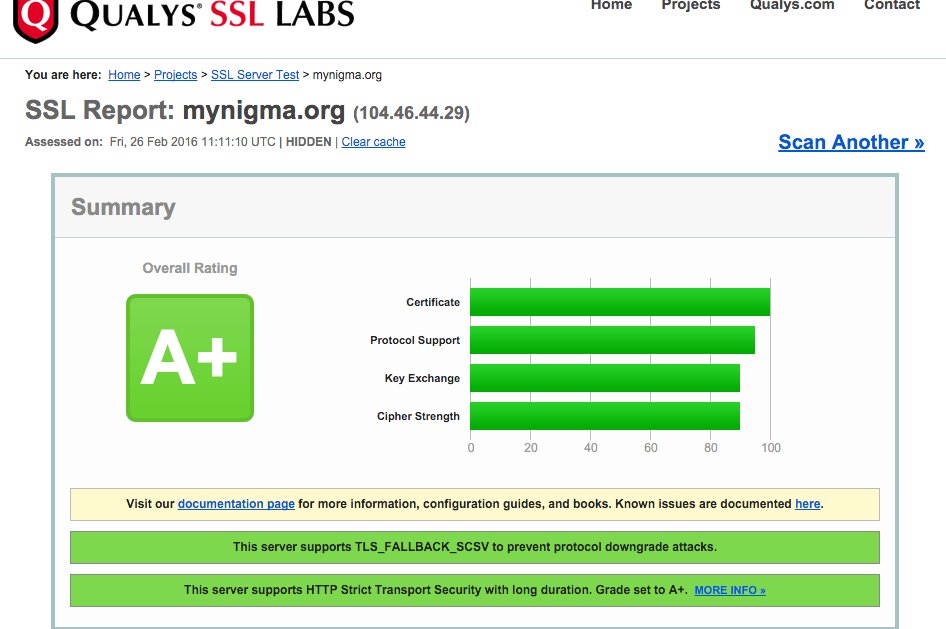The image size is (946, 629).
Task: Follow the Projects breadcrumb link
Action: tap(176, 75)
